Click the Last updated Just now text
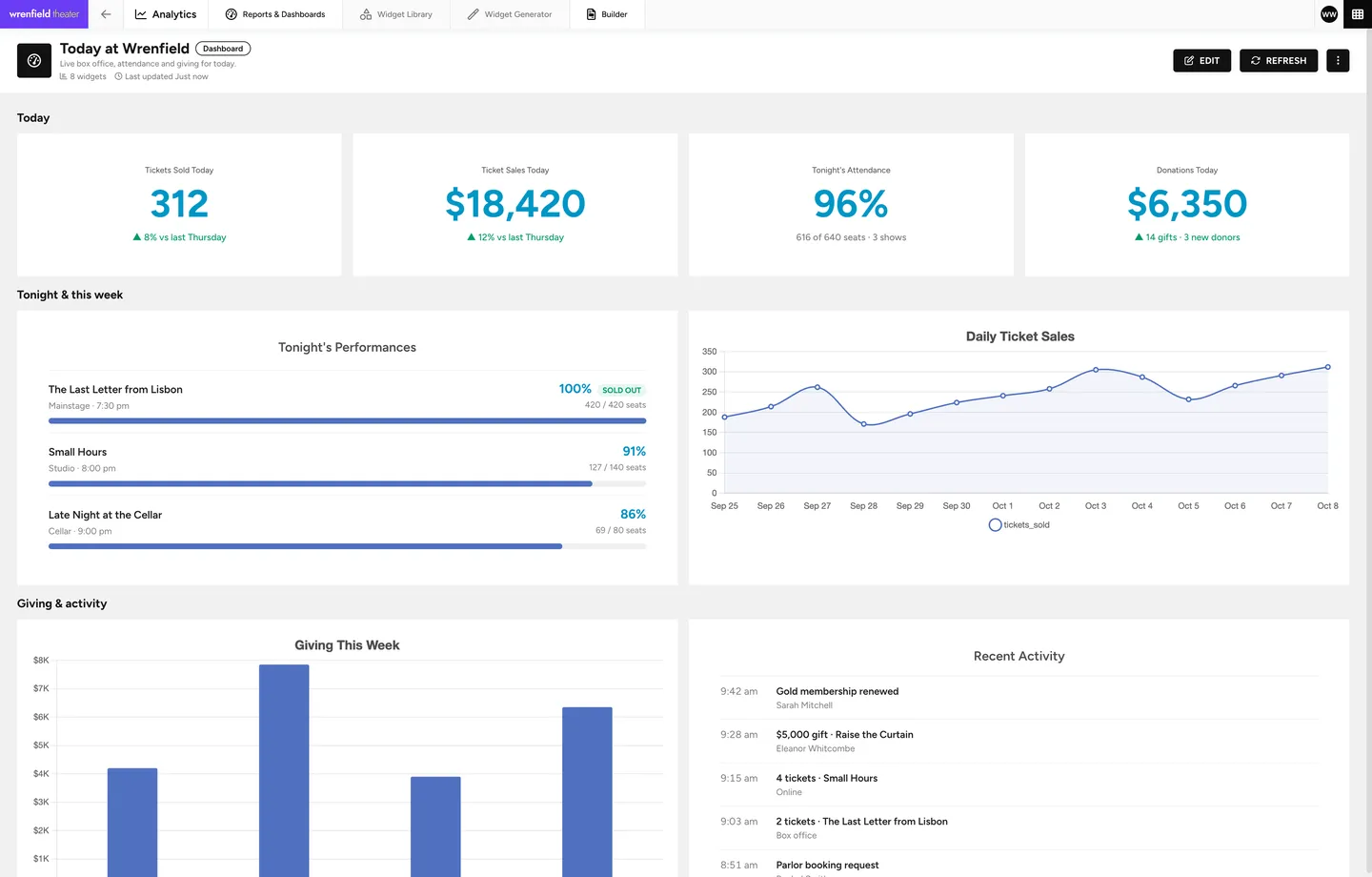Screen dimensions: 1372x877 click(x=161, y=77)
